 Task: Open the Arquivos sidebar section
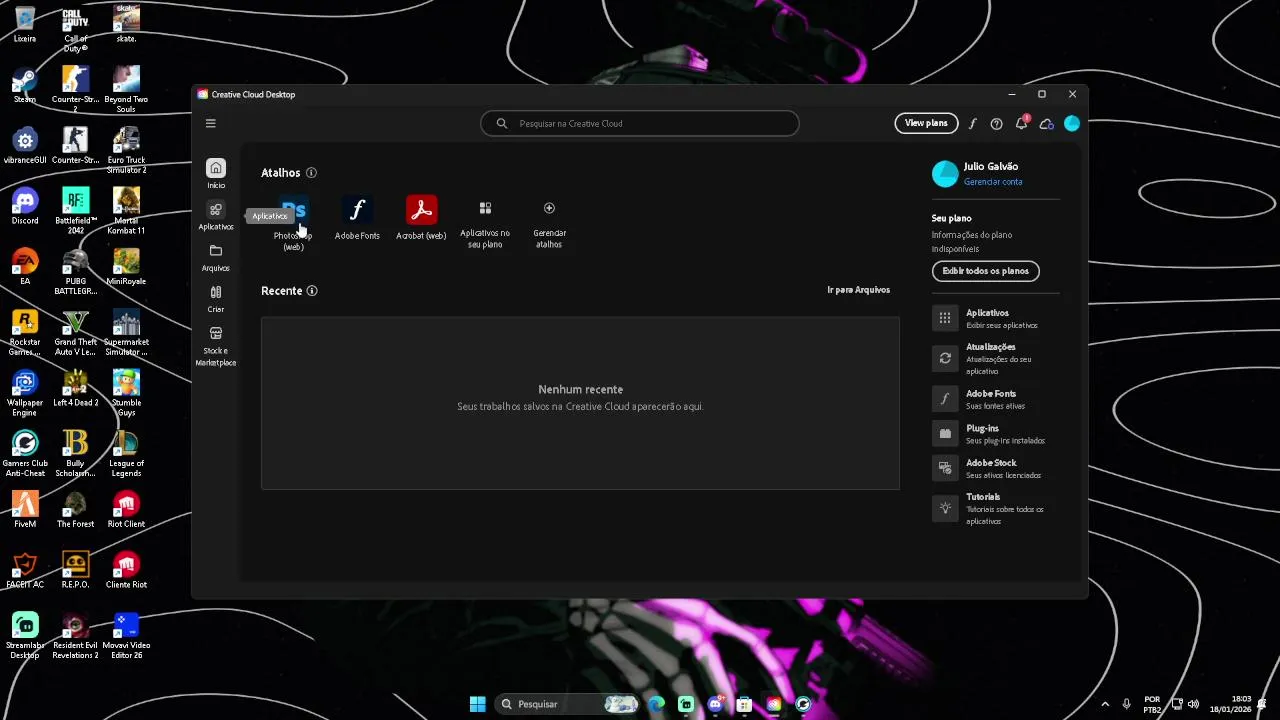(216, 257)
